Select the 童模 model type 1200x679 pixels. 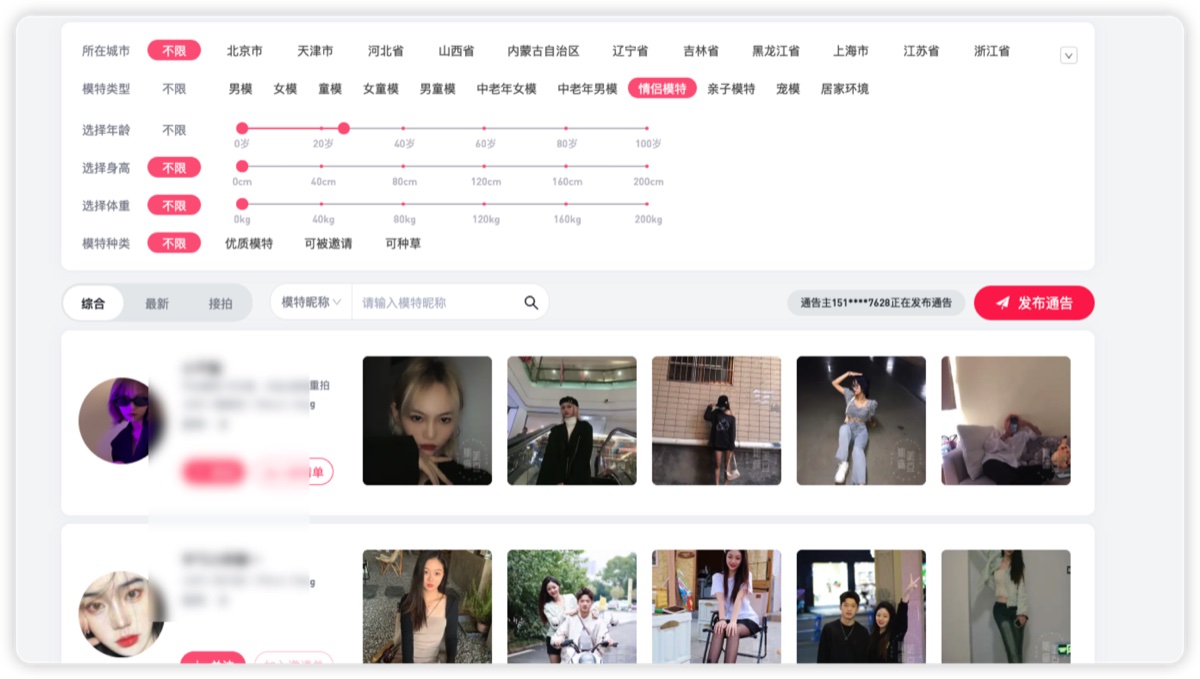coord(330,88)
